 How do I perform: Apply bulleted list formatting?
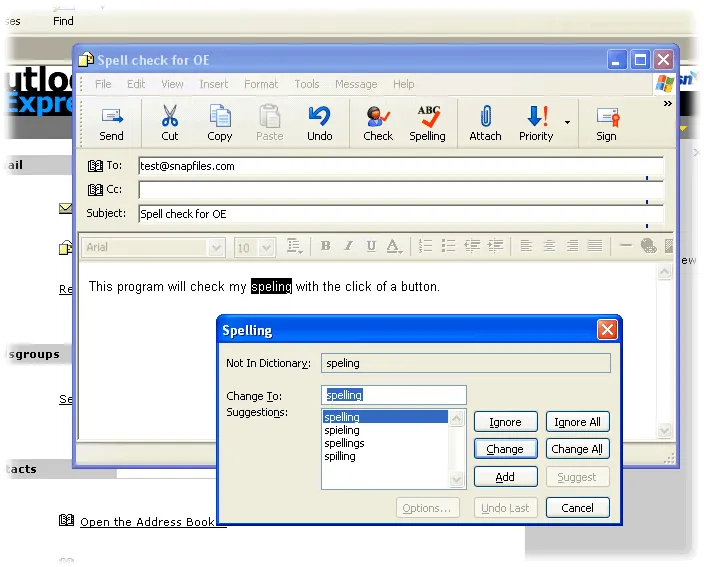click(449, 246)
